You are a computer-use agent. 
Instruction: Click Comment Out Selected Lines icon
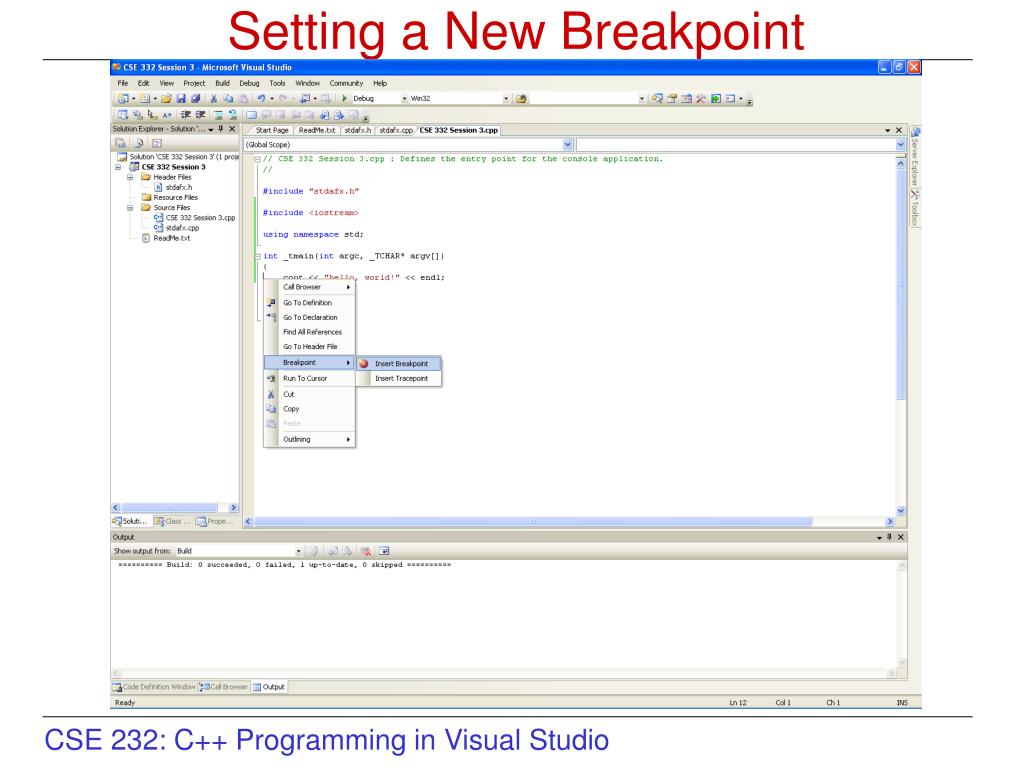(x=218, y=115)
